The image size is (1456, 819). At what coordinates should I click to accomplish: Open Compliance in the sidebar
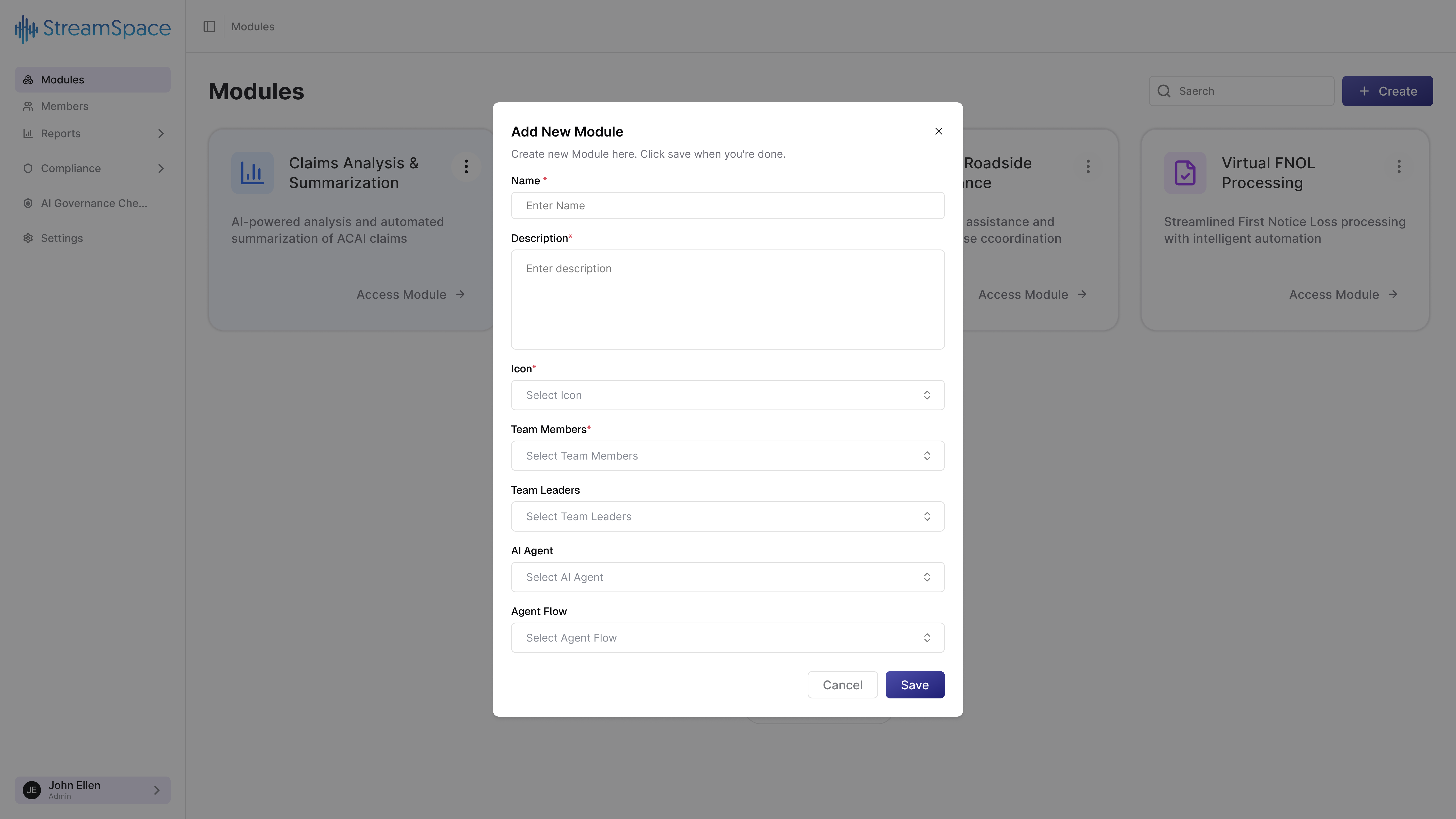pos(93,168)
